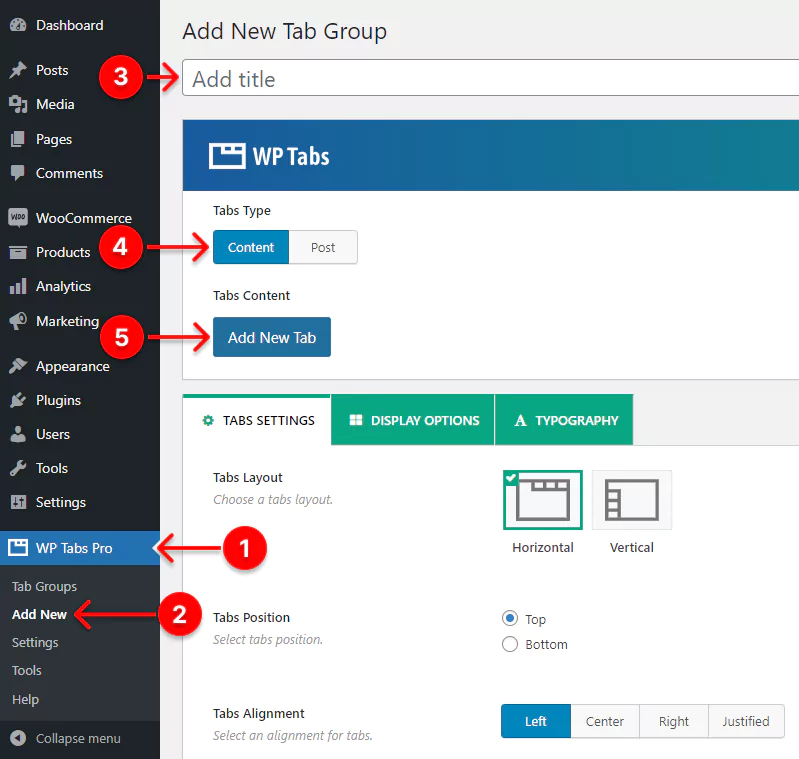Click the Dashboard gauge icon
This screenshot has height=759, width=799.
coord(18,25)
